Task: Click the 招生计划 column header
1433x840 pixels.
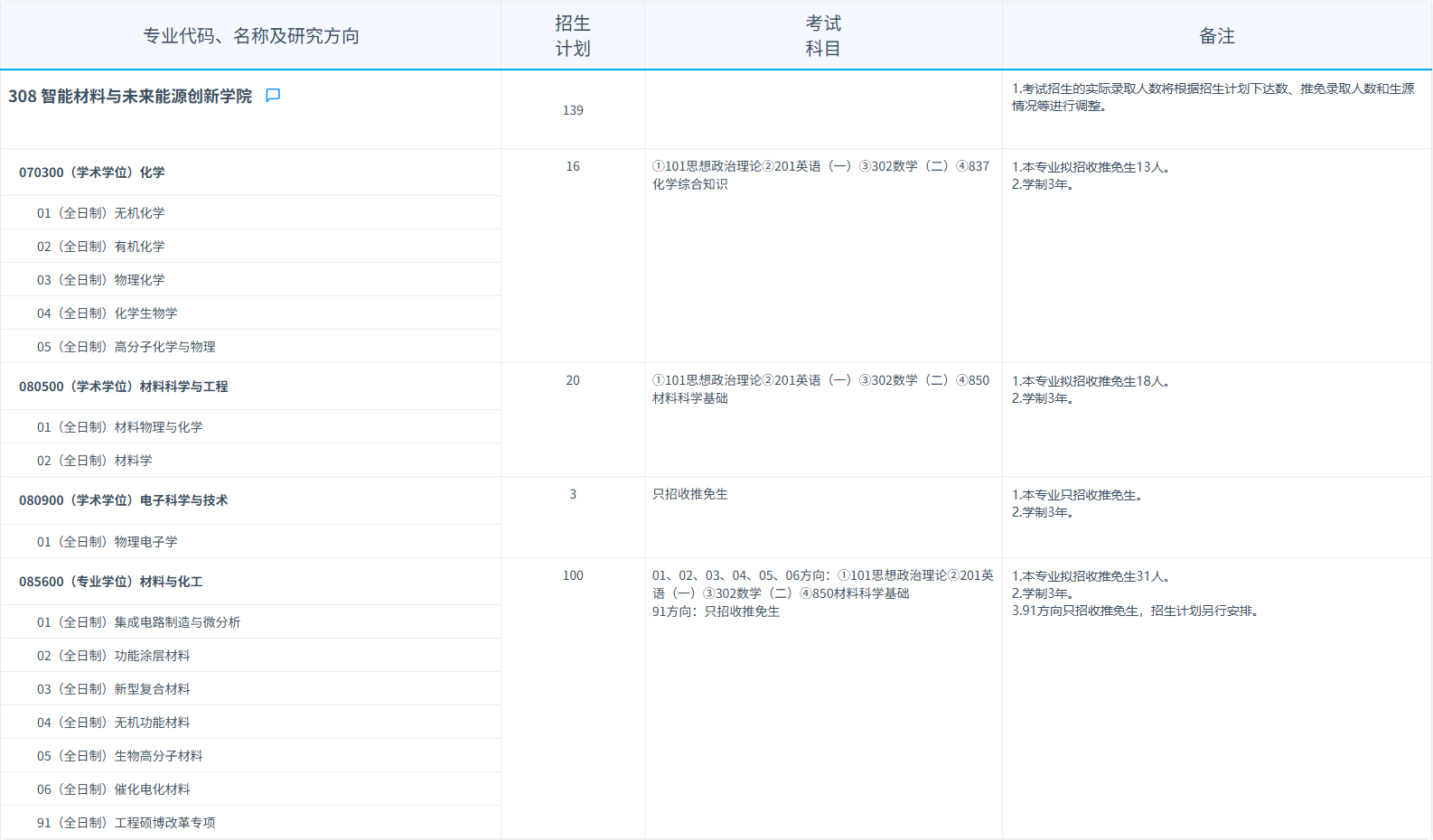Action: [x=572, y=36]
